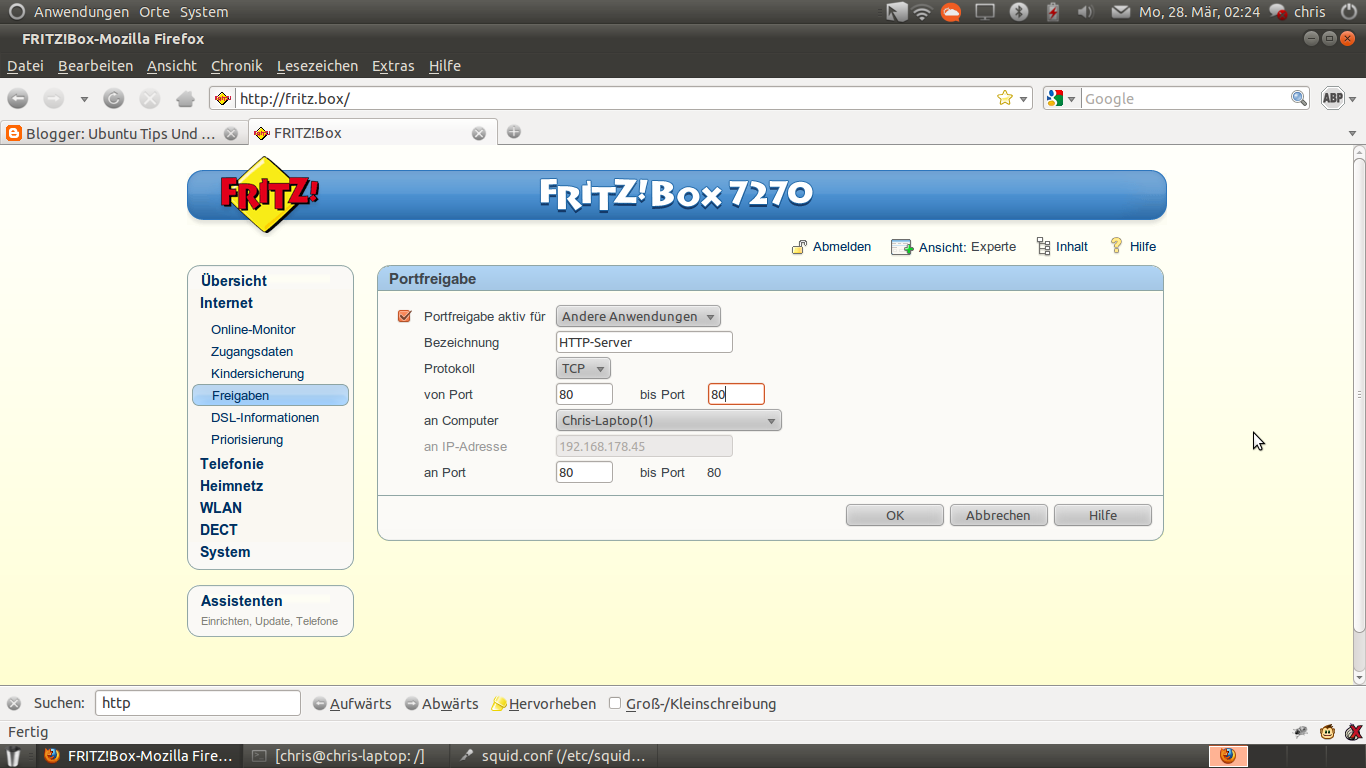The width and height of the screenshot is (1366, 768).
Task: Click the Abwärts find button
Action: pos(442,703)
